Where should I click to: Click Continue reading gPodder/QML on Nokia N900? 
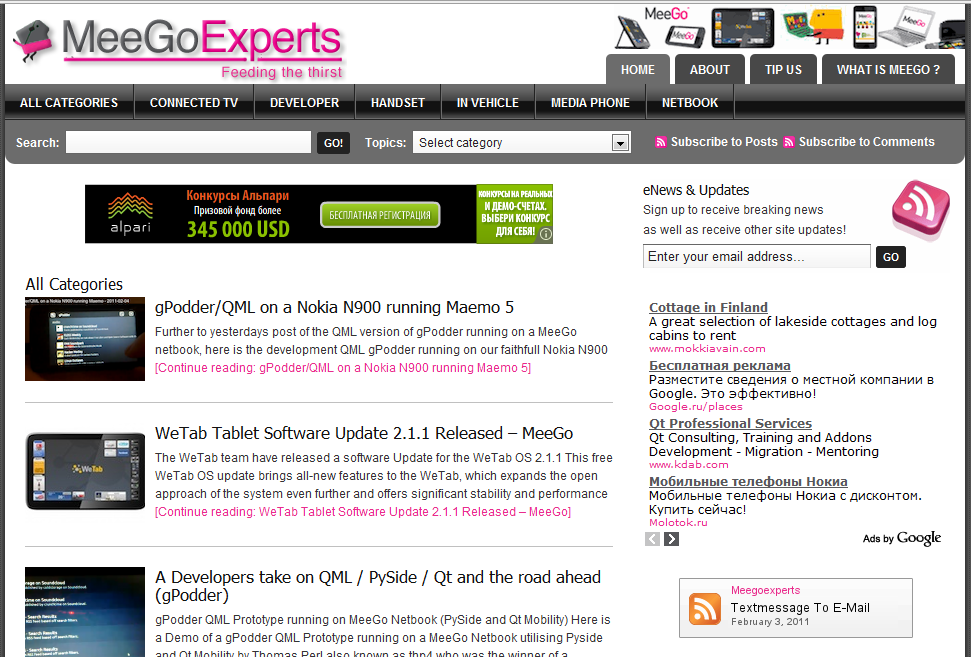tap(343, 368)
